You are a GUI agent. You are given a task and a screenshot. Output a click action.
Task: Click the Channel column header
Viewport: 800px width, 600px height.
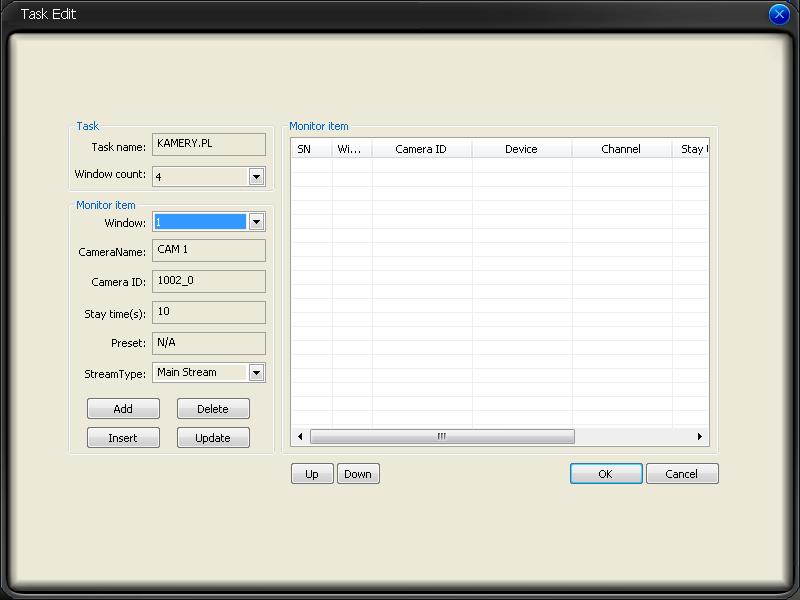(x=621, y=149)
